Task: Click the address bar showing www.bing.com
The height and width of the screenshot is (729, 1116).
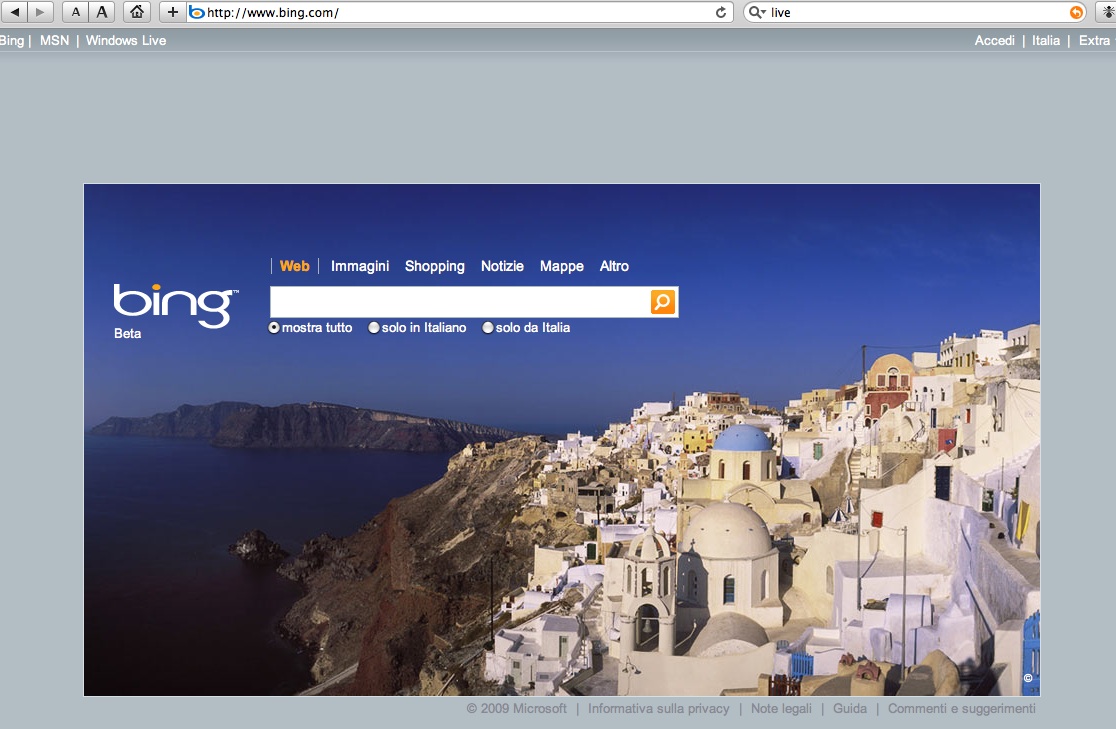Action: coord(460,12)
